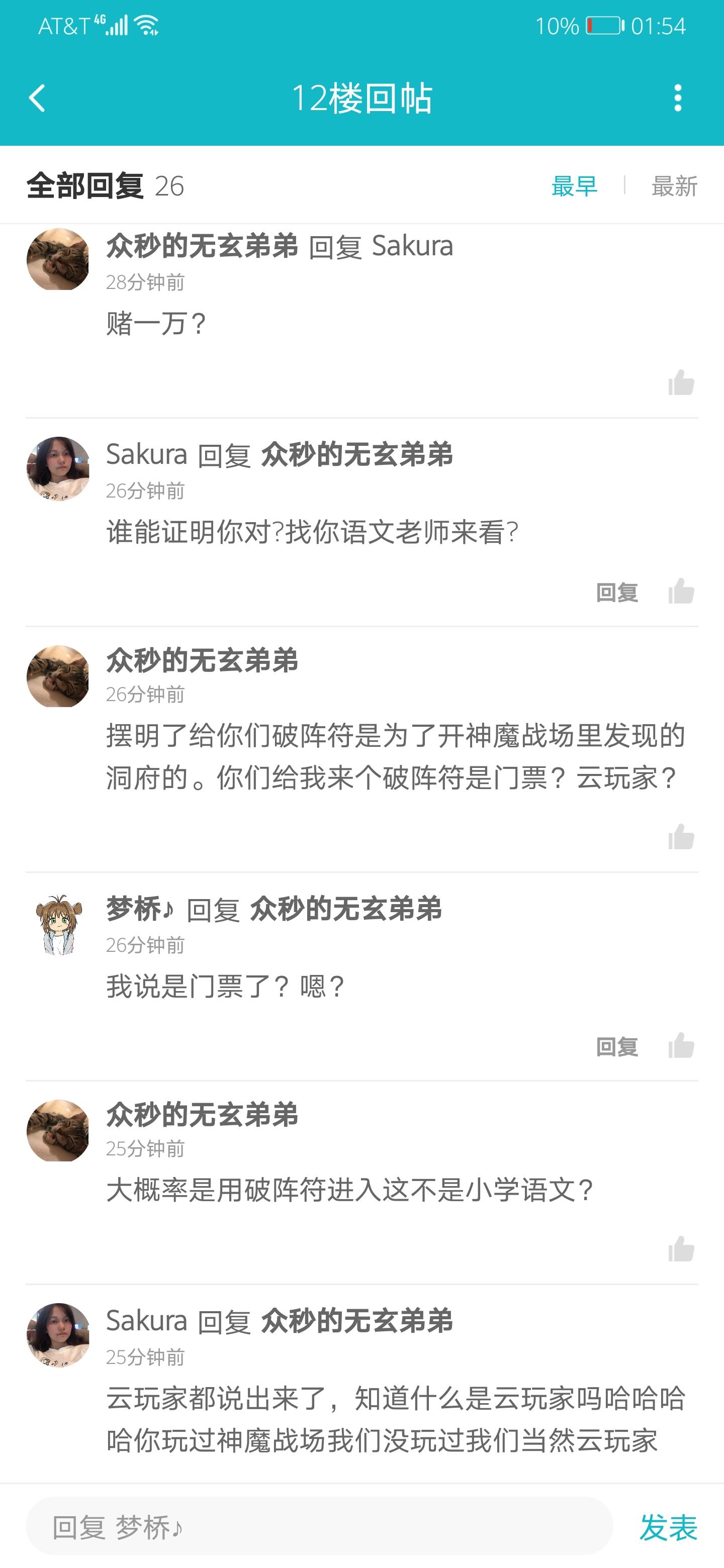Focus the "回复 梦桥" input field
This screenshot has height=1568, width=724.
pyautogui.click(x=319, y=1527)
